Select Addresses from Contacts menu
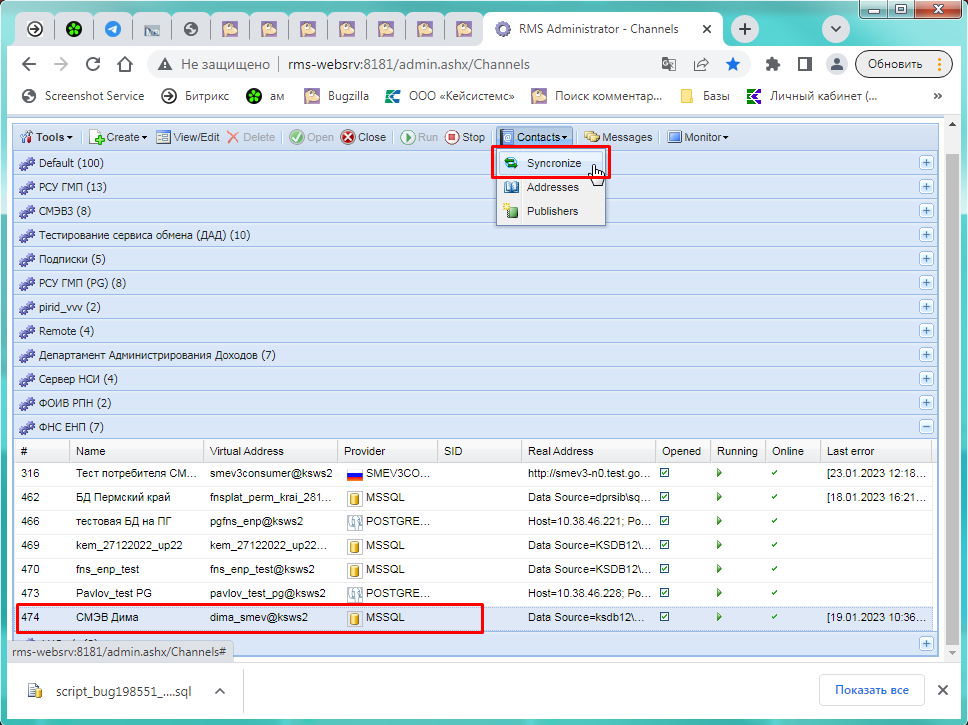Screen dimensions: 968x725 551,187
